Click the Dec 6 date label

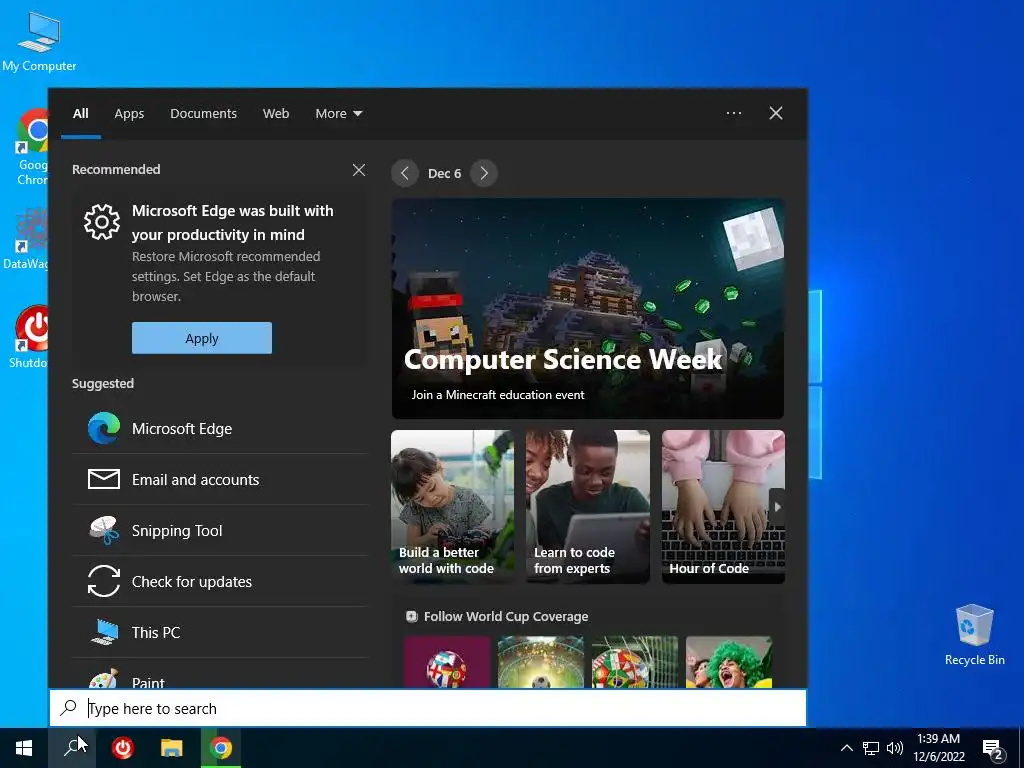pos(444,173)
